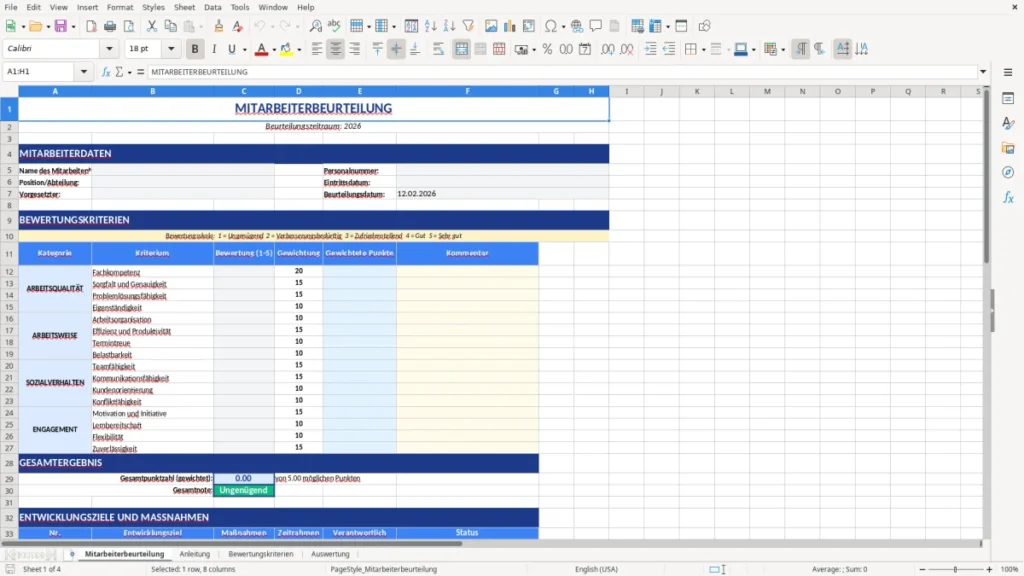Screen dimensions: 1024x576
Task: Open Find & Replace magnifier icon
Action: click(315, 26)
